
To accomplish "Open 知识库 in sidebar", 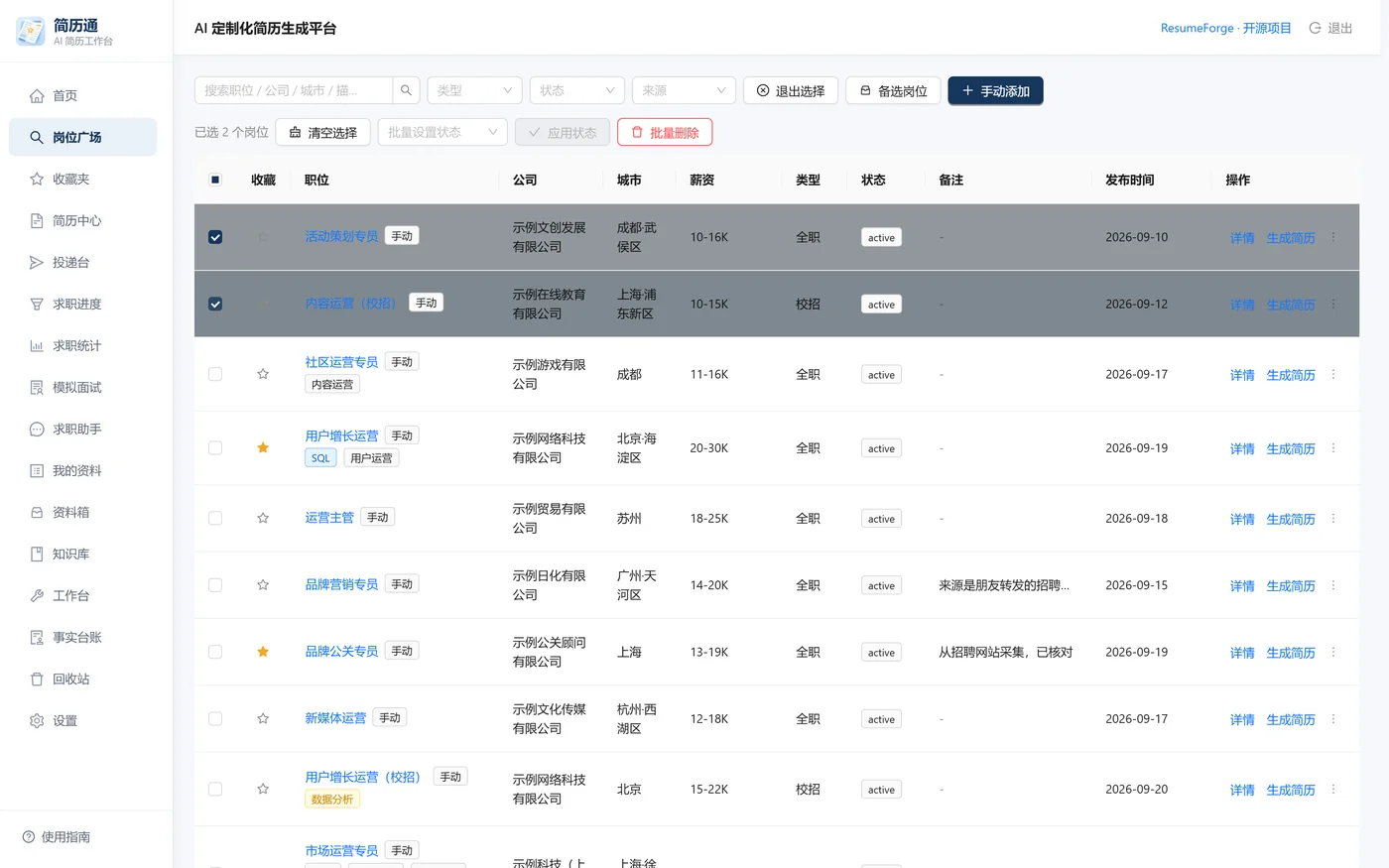I will [83, 554].
